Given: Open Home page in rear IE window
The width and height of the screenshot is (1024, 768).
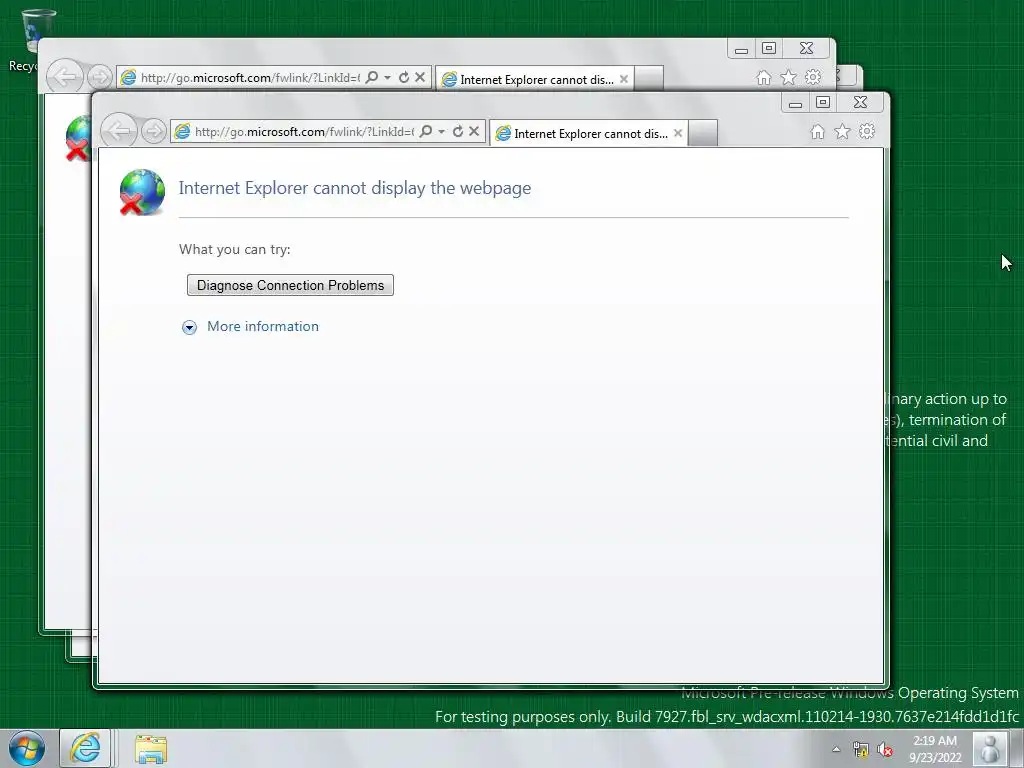Looking at the screenshot, I should (763, 78).
